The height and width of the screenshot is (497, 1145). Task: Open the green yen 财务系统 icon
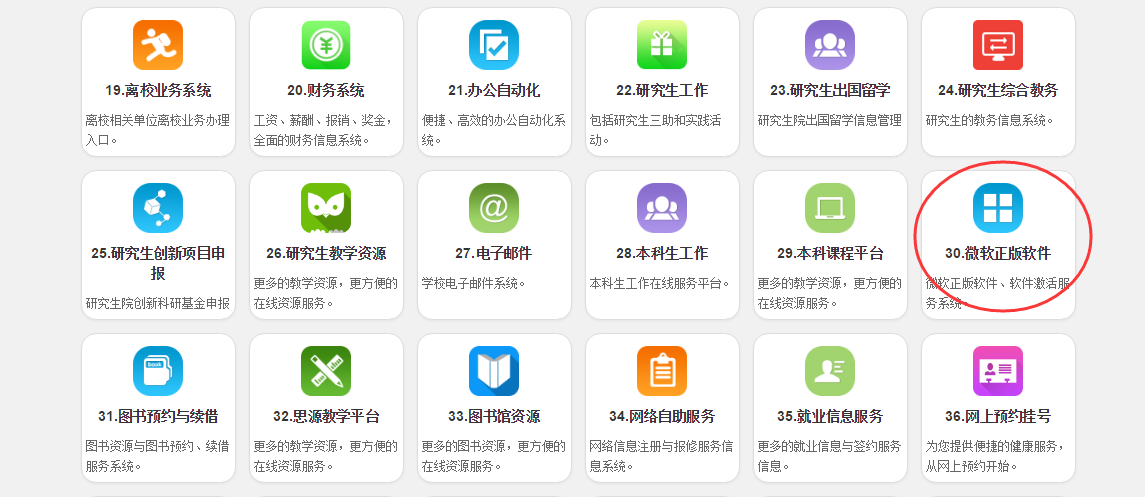[326, 45]
